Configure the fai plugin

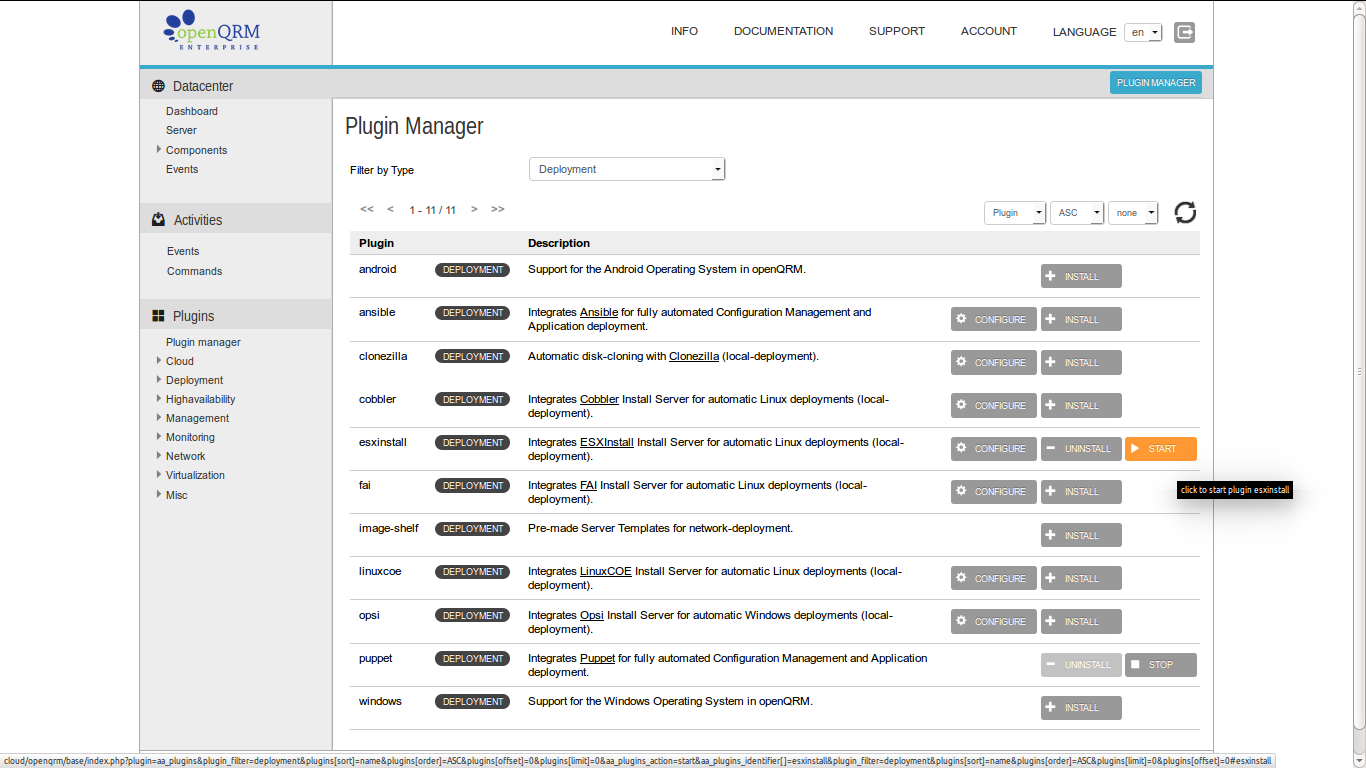994,491
